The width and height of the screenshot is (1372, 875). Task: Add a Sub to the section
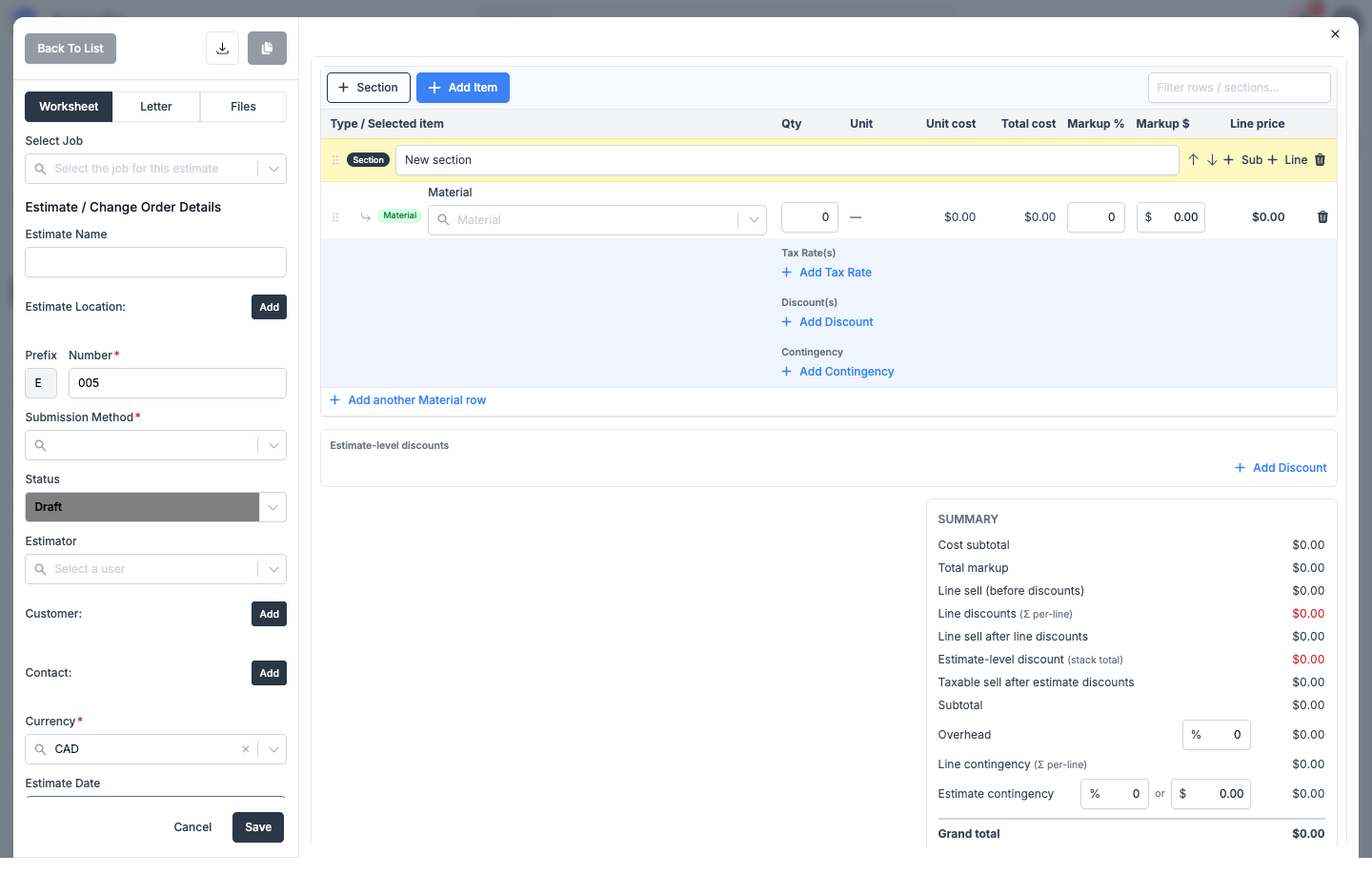click(x=1242, y=160)
